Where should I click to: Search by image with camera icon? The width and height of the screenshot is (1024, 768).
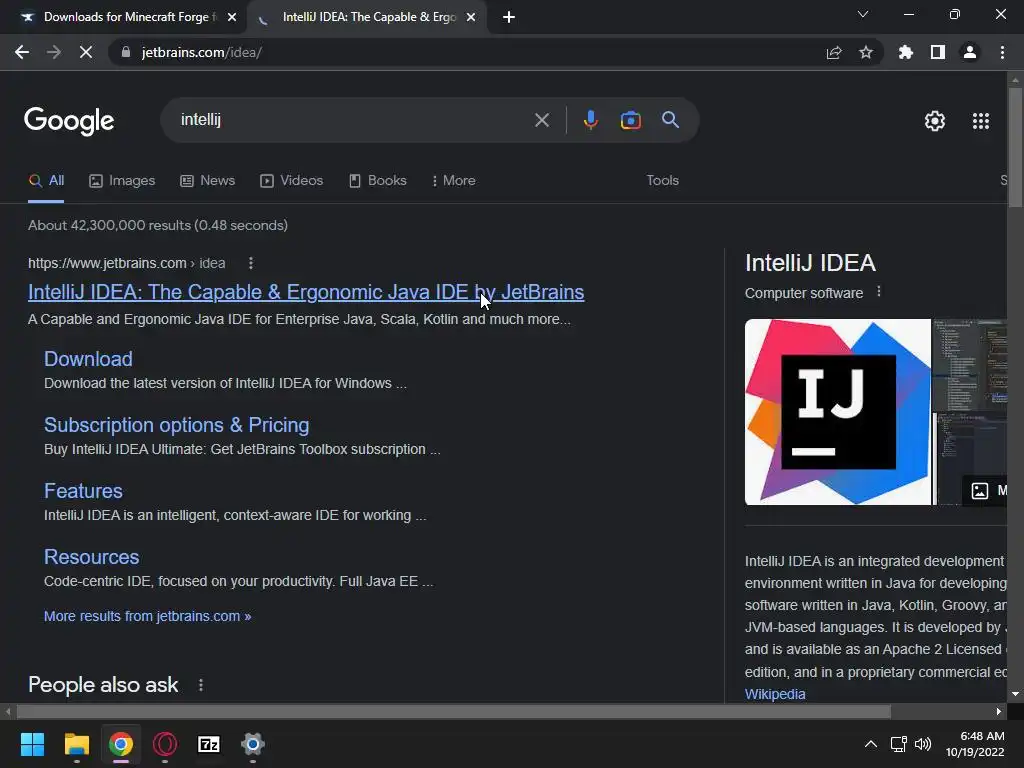(630, 120)
